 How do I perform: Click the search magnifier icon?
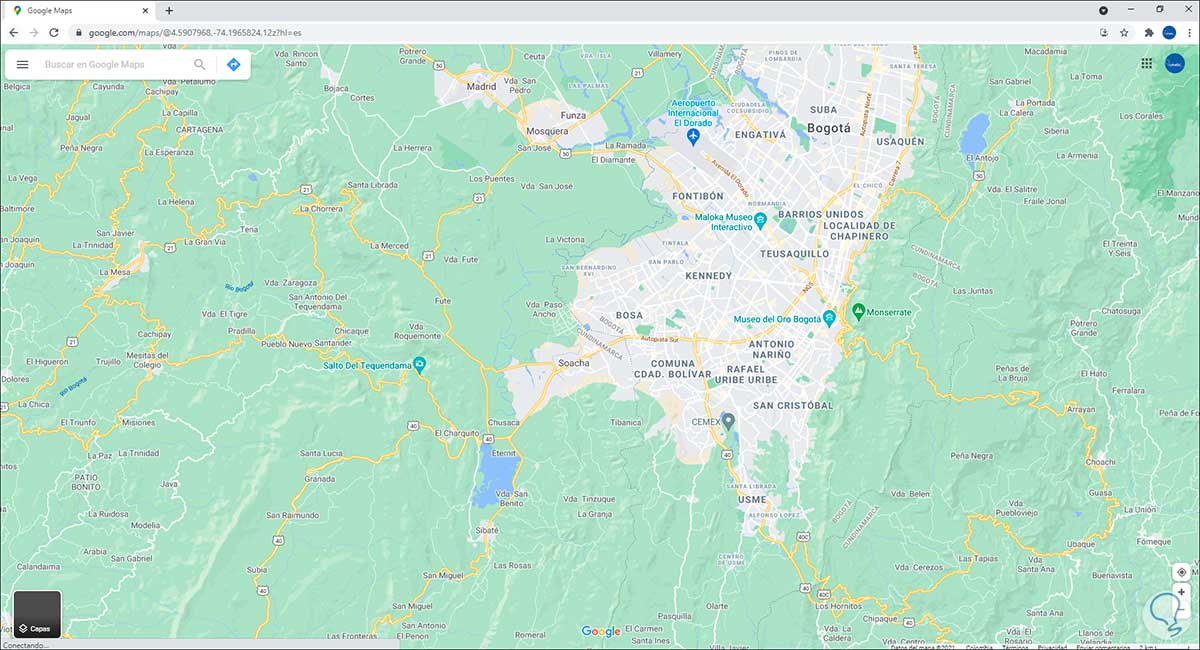tap(200, 64)
